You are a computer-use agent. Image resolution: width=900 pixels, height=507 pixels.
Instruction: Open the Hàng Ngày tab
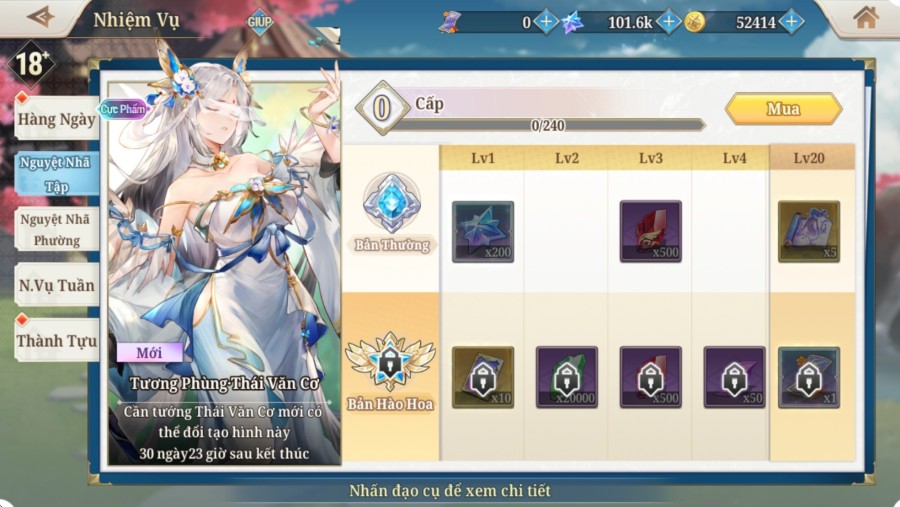tap(56, 119)
